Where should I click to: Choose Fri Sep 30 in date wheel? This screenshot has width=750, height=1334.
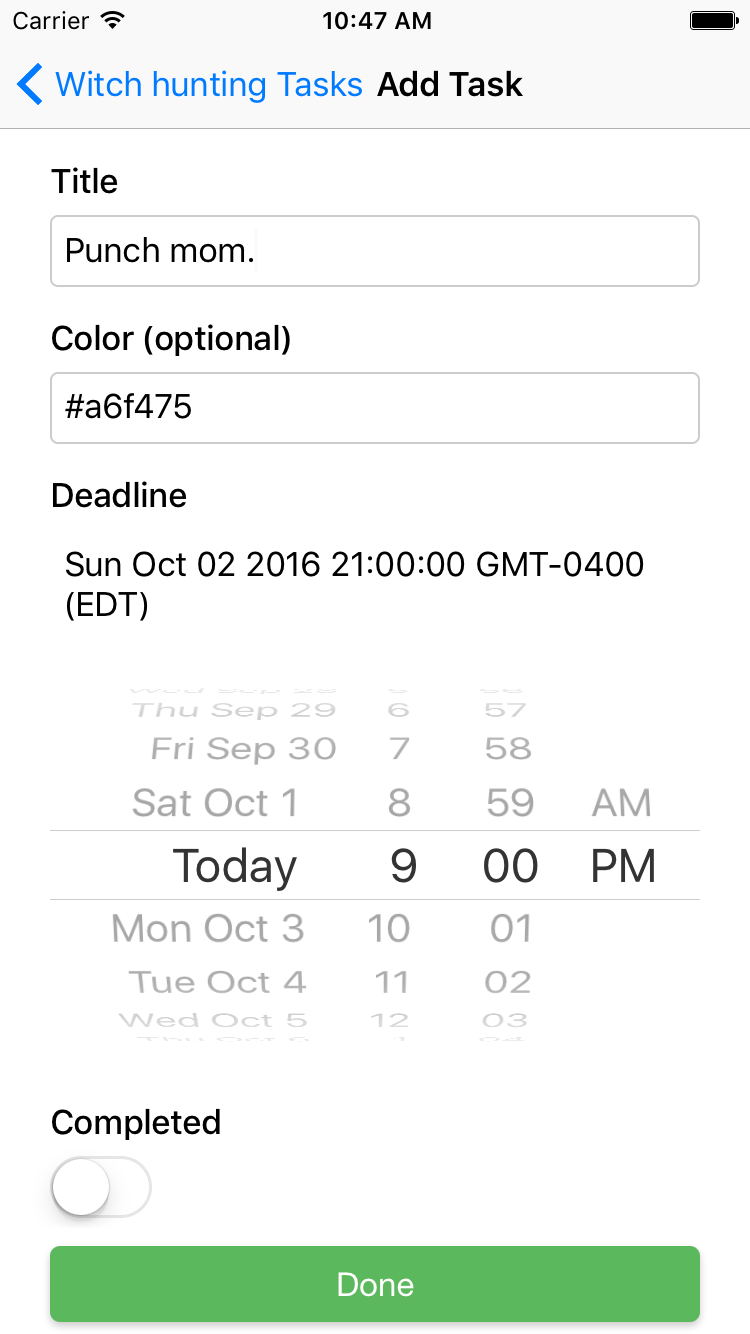(243, 749)
